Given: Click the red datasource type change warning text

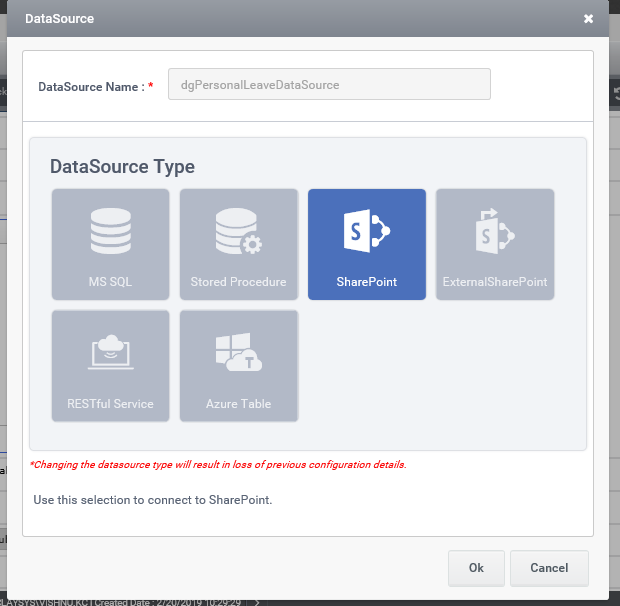Looking at the screenshot, I should (218, 464).
